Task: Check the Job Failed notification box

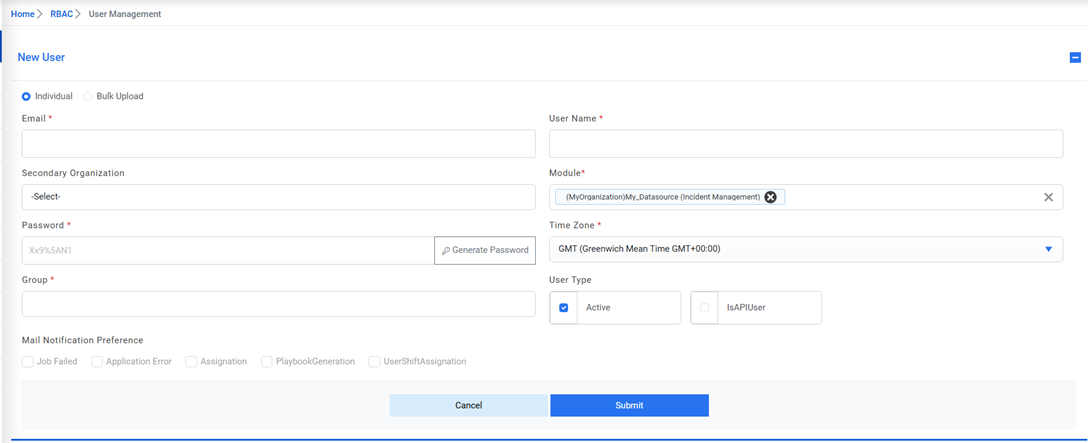Action: 28,362
